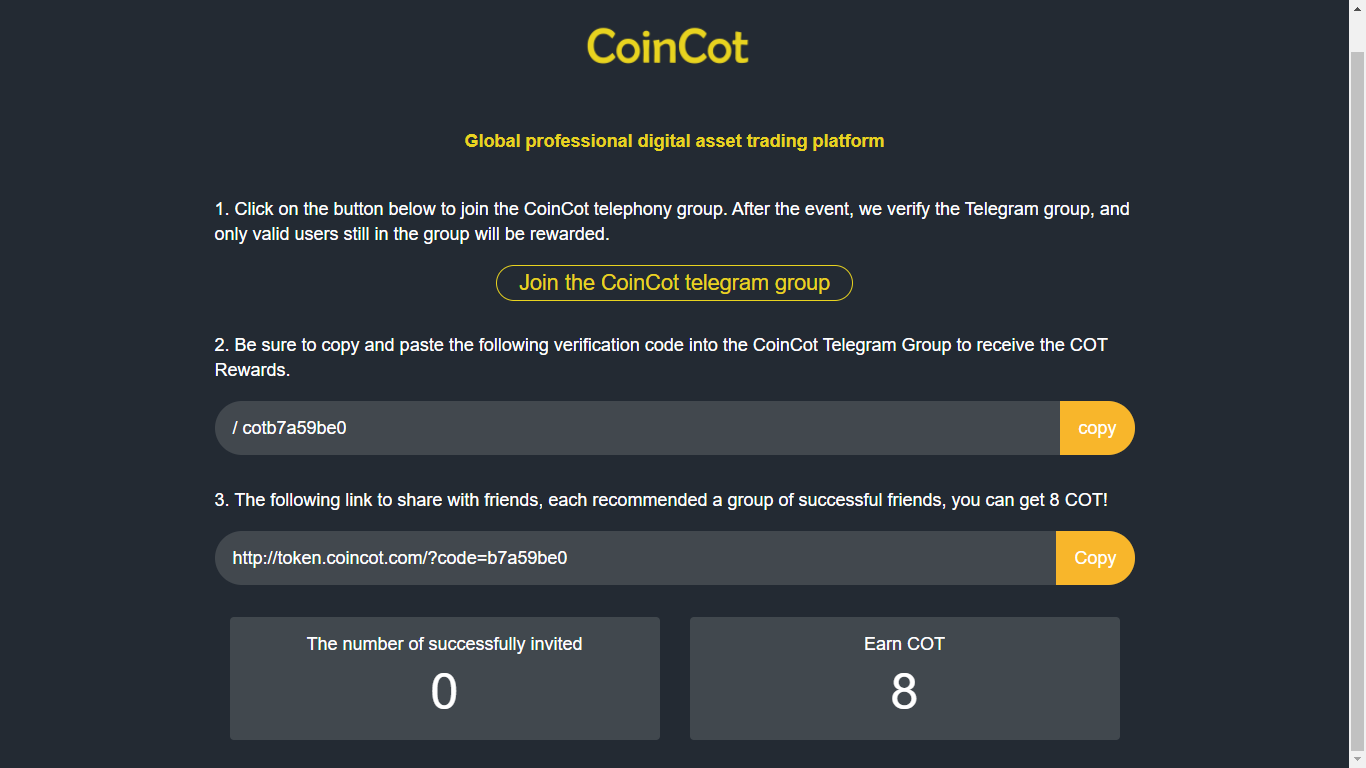
Task: Click the yellow CoinCot logo
Action: (667, 46)
